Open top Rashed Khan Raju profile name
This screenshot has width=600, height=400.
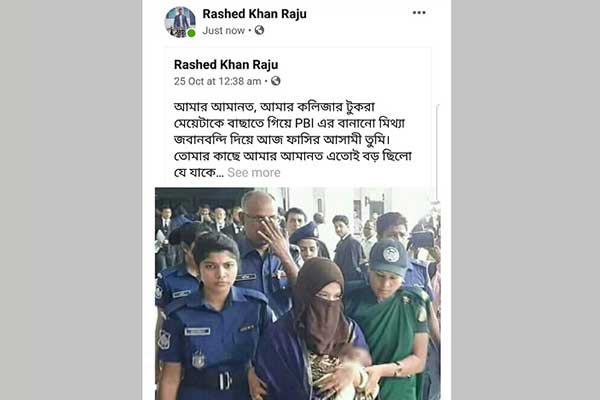254,14
